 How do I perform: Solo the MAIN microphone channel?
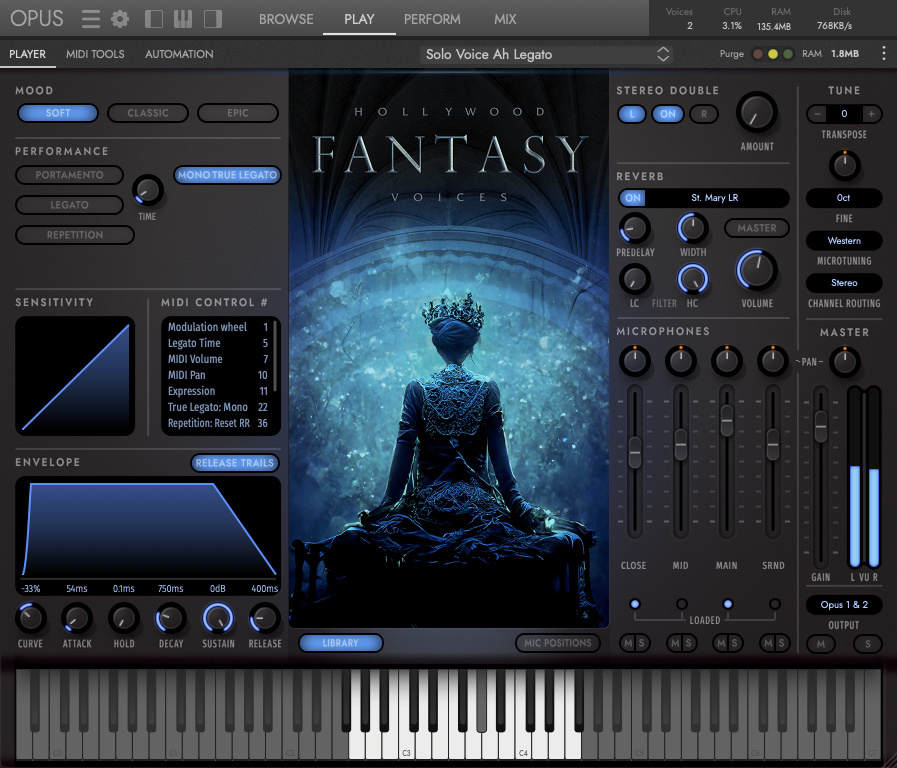pyautogui.click(x=734, y=643)
